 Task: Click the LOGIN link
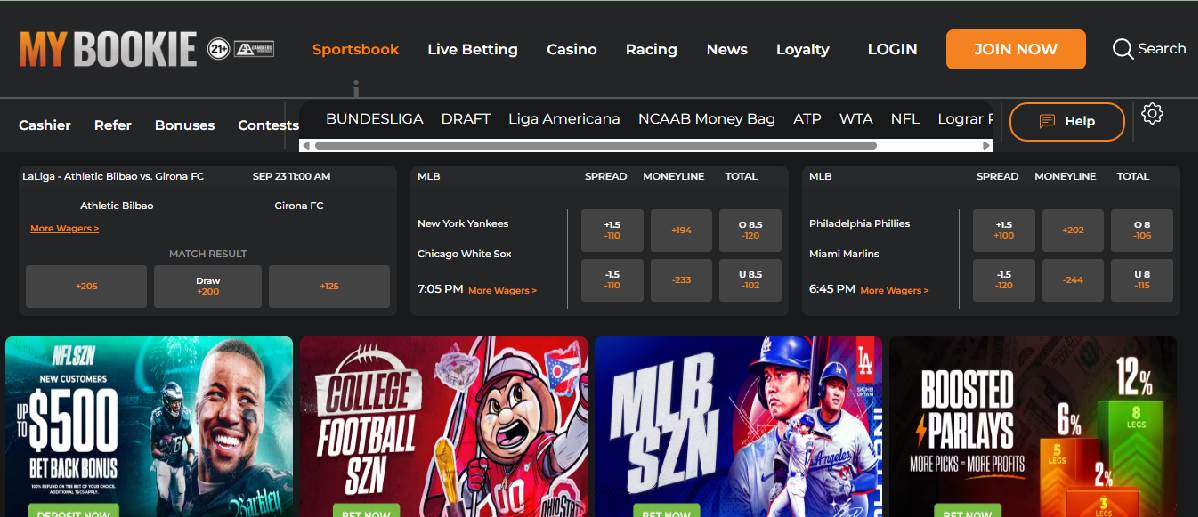pyautogui.click(x=892, y=49)
